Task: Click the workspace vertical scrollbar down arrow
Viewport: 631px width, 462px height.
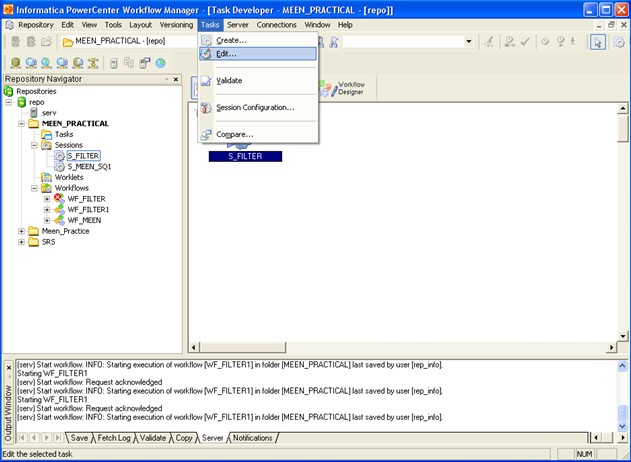Action: point(623,336)
